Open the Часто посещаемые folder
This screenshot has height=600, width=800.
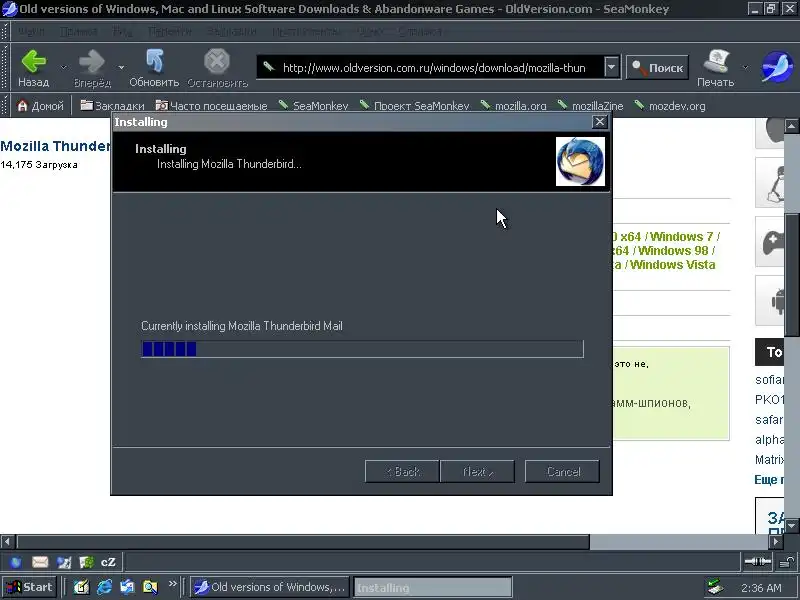[x=211, y=106]
